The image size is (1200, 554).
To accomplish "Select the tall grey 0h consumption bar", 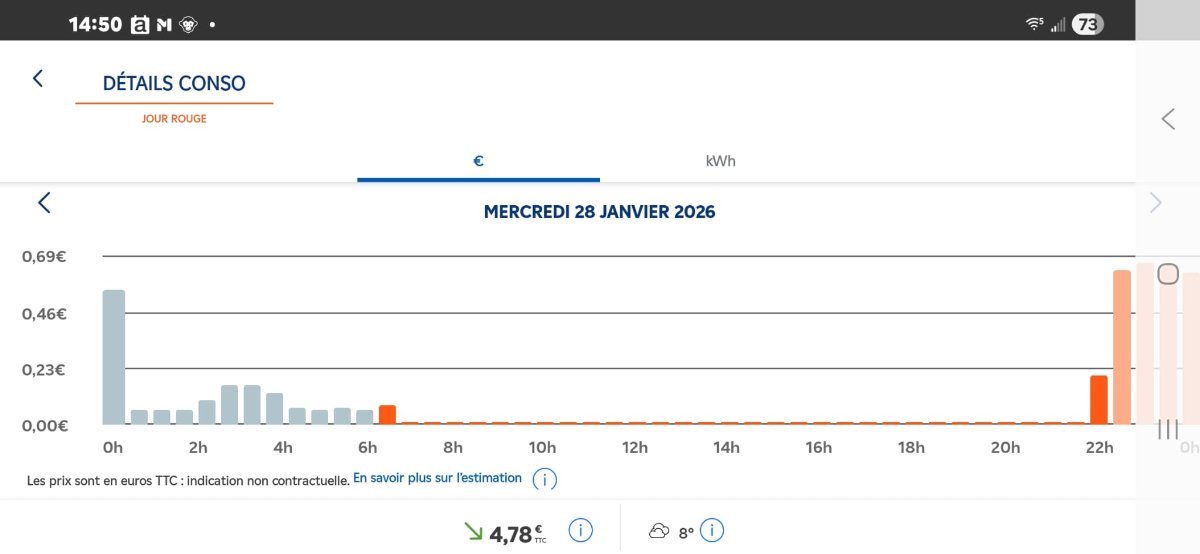I will [x=114, y=357].
